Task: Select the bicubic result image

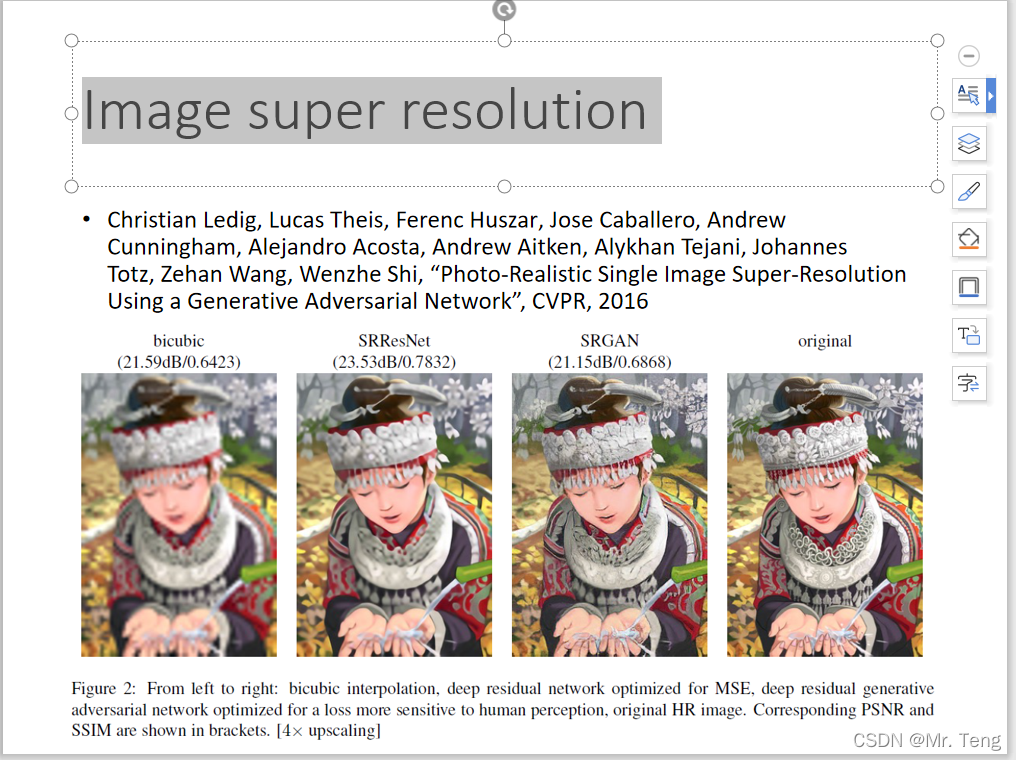Action: coord(179,514)
